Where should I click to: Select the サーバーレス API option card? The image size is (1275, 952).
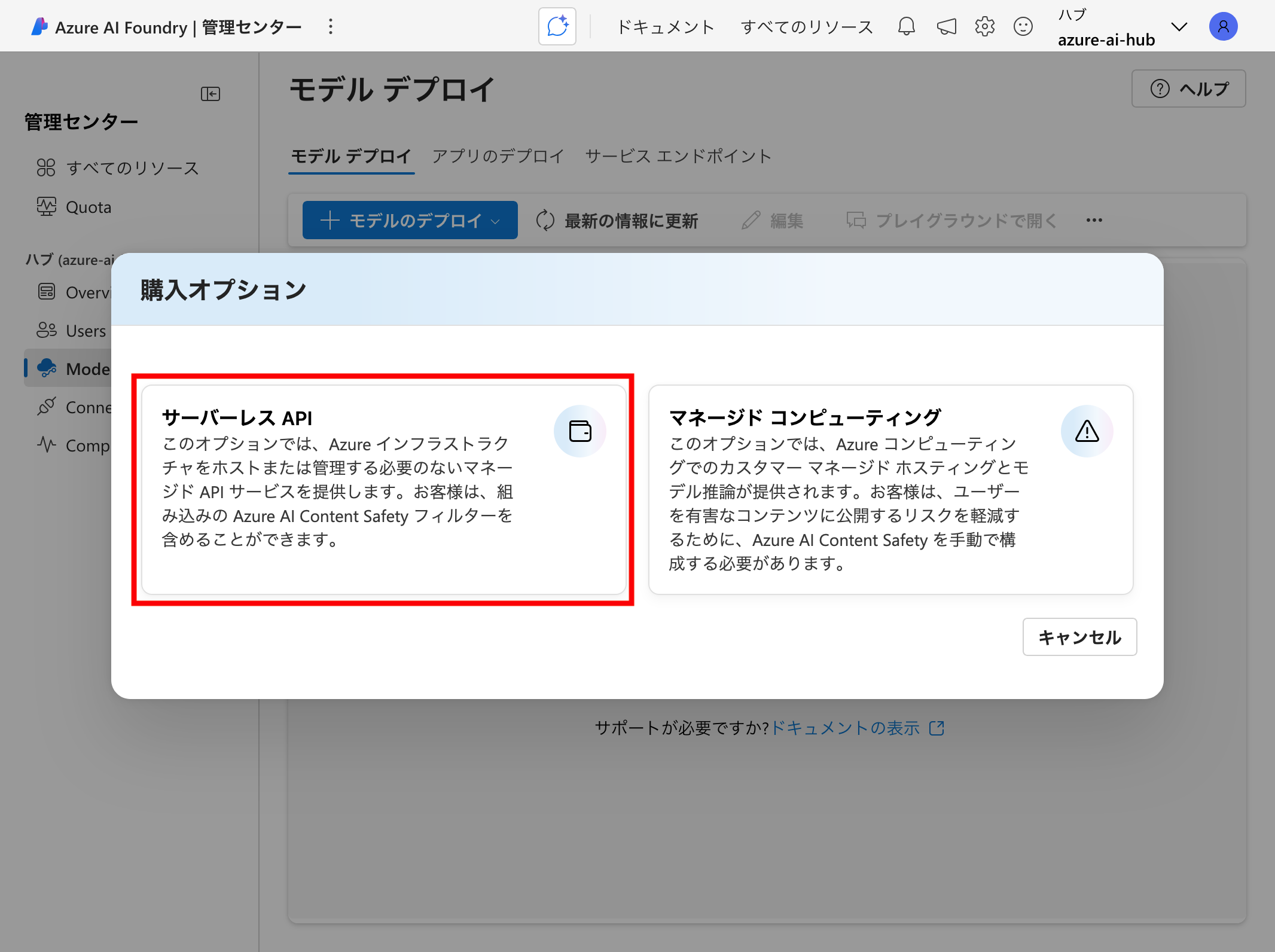coord(383,489)
